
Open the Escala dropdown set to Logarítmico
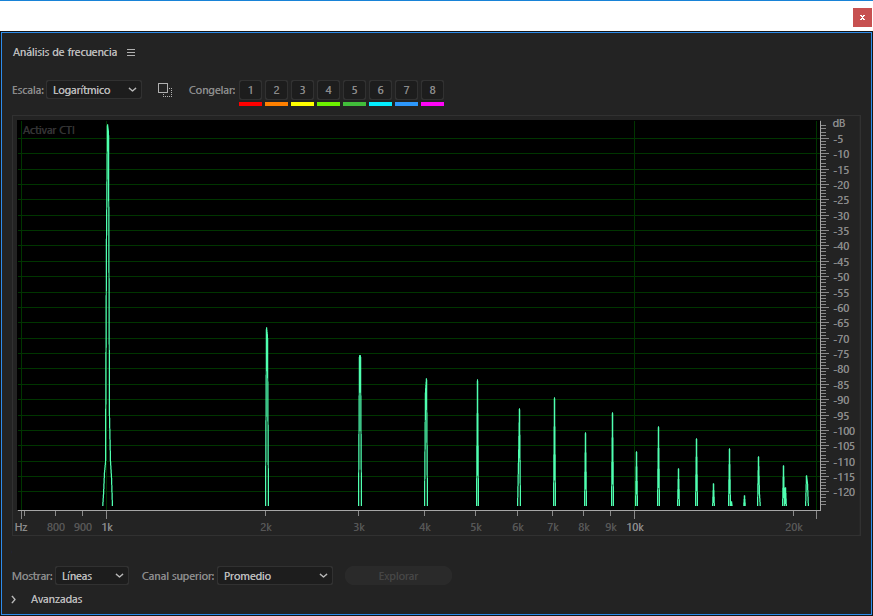(x=95, y=90)
